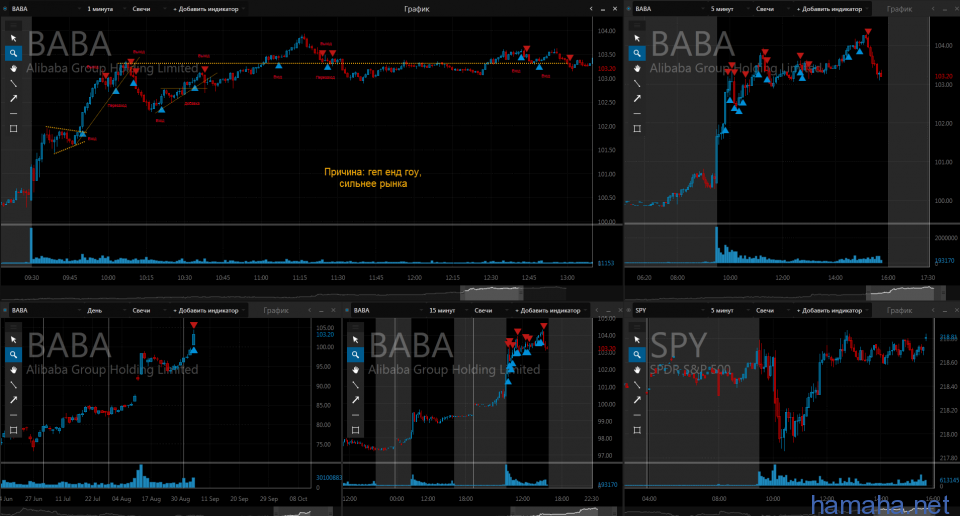Open the SPY ticker dropdown
The width and height of the screenshot is (960, 516).
pos(669,310)
